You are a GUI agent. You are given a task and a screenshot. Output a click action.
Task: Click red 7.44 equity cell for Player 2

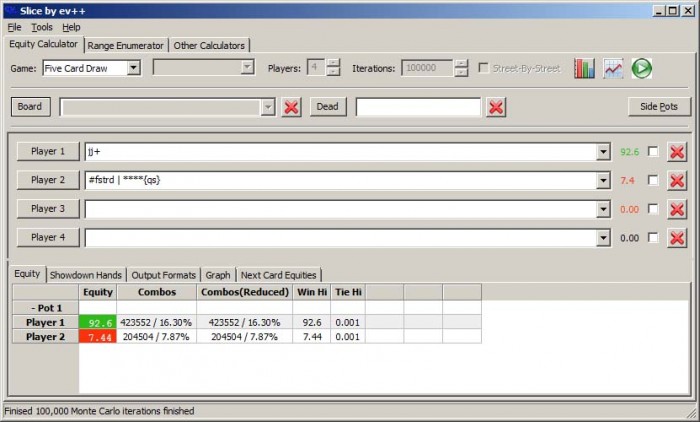pyautogui.click(x=98, y=337)
